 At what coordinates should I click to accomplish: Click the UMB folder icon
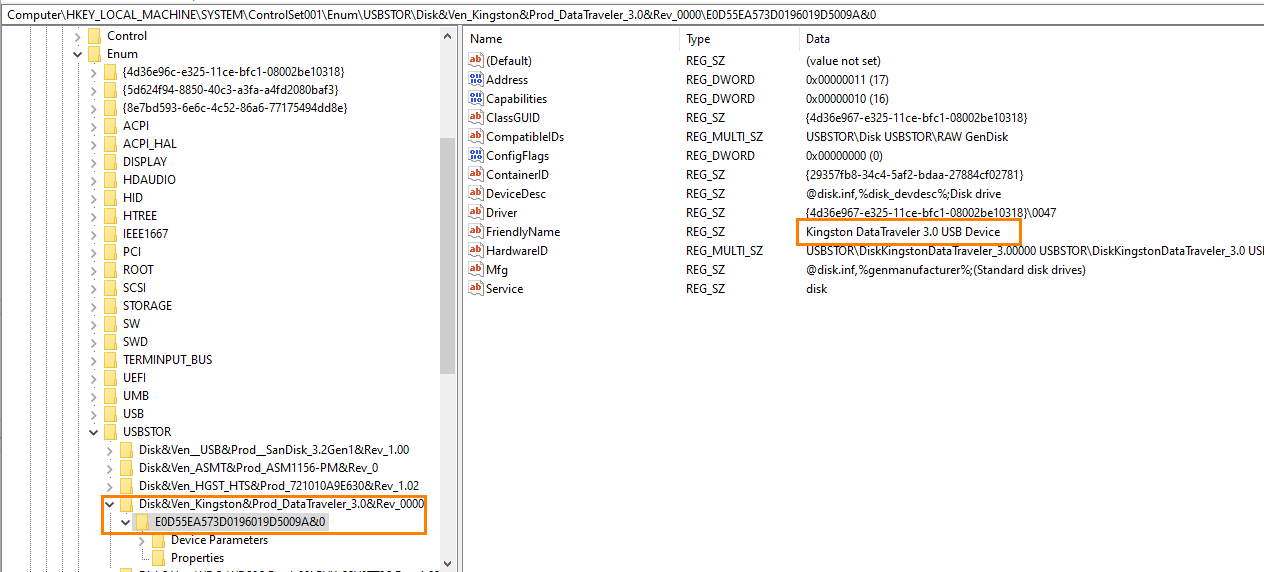pyautogui.click(x=110, y=396)
